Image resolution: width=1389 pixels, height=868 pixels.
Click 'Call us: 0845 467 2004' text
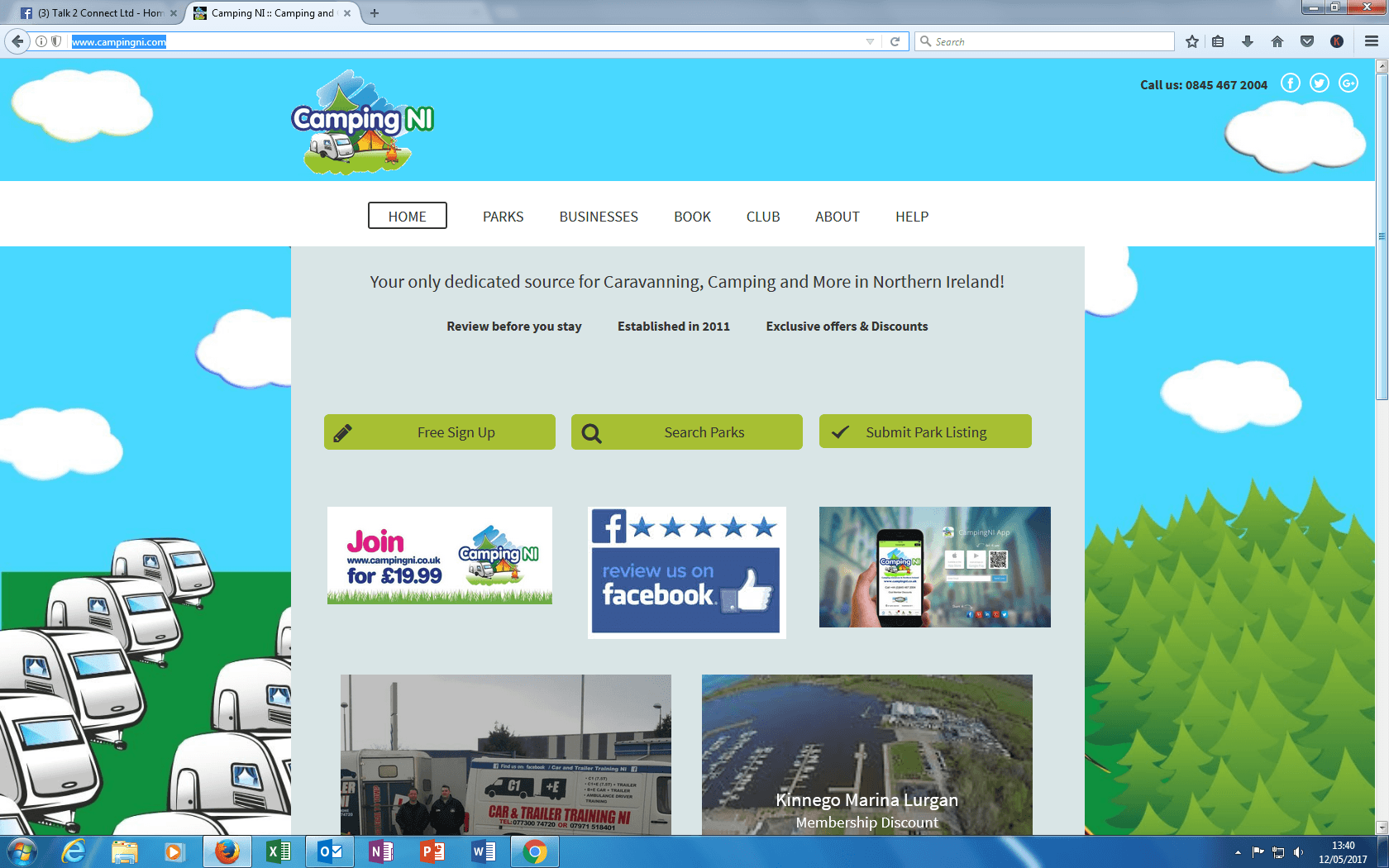(x=1204, y=84)
